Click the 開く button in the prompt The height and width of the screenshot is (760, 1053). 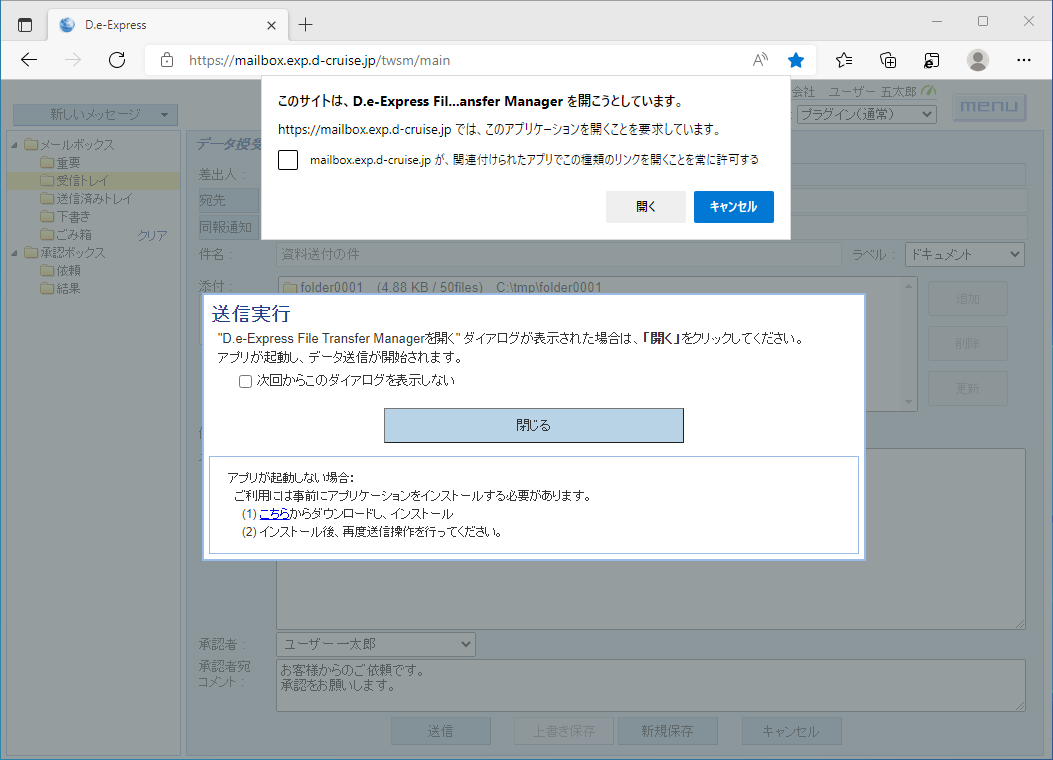[645, 207]
